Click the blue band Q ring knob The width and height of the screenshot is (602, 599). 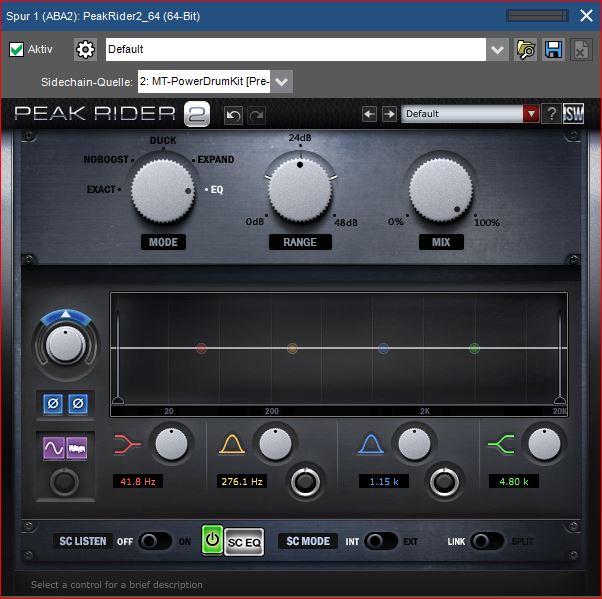coord(444,482)
